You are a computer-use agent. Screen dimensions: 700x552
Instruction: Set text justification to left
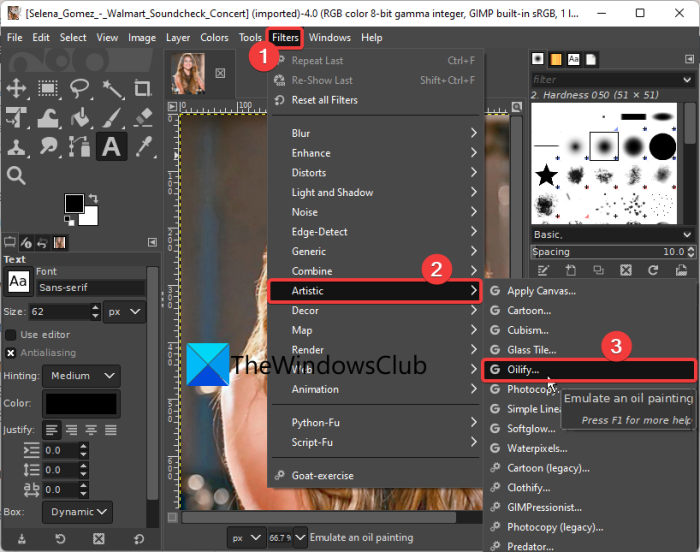coord(52,430)
